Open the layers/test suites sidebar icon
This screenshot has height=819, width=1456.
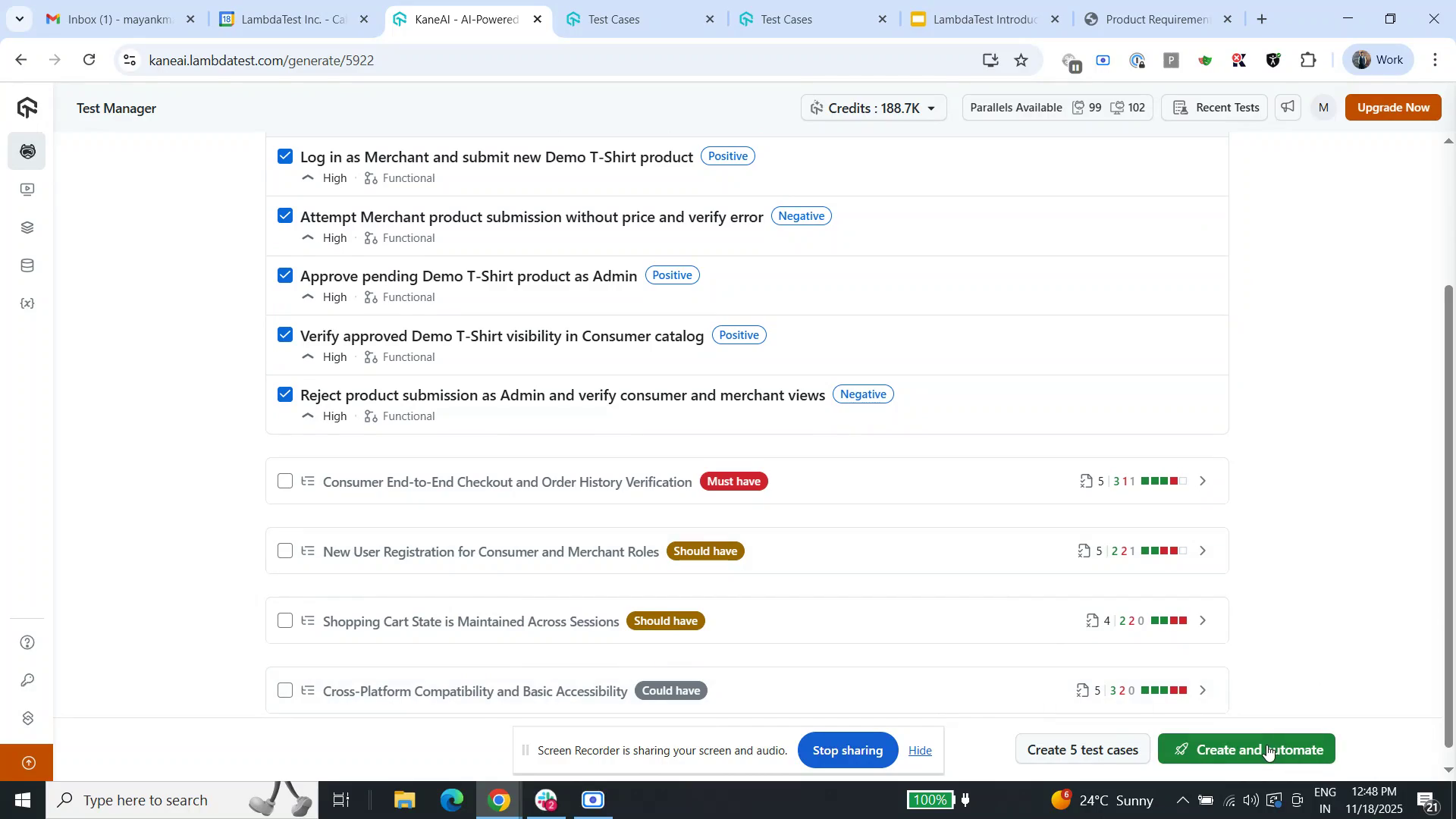[27, 227]
